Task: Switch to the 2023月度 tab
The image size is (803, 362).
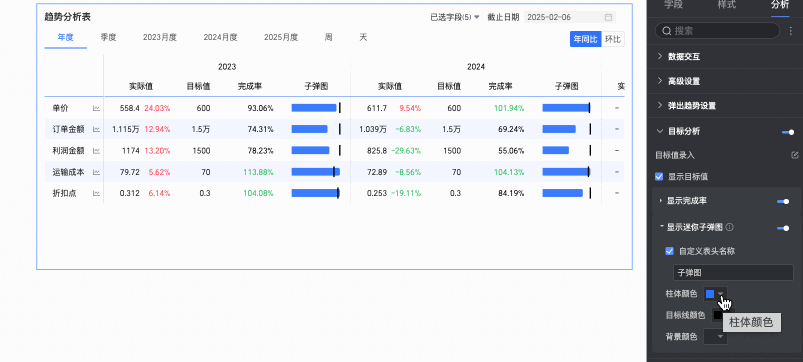Action: (x=160, y=37)
